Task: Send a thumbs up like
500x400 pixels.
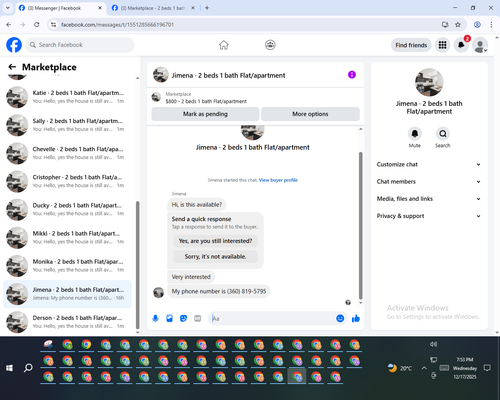Action: (x=356, y=318)
